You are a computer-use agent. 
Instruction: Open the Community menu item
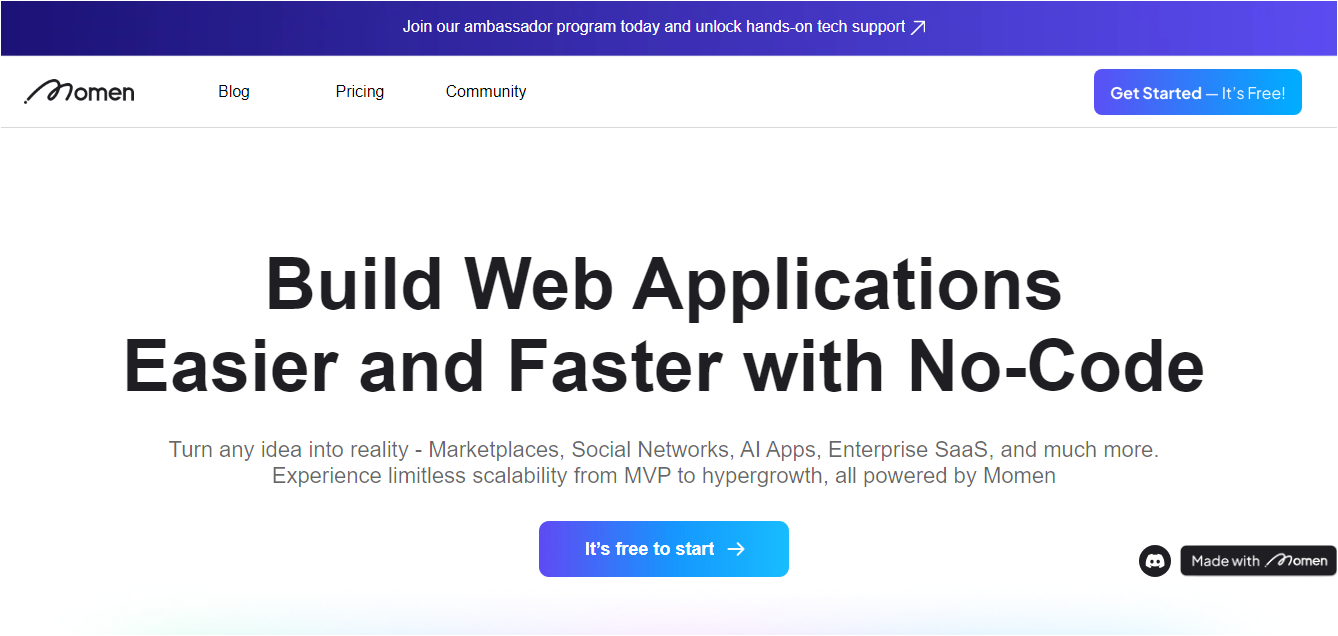[486, 92]
